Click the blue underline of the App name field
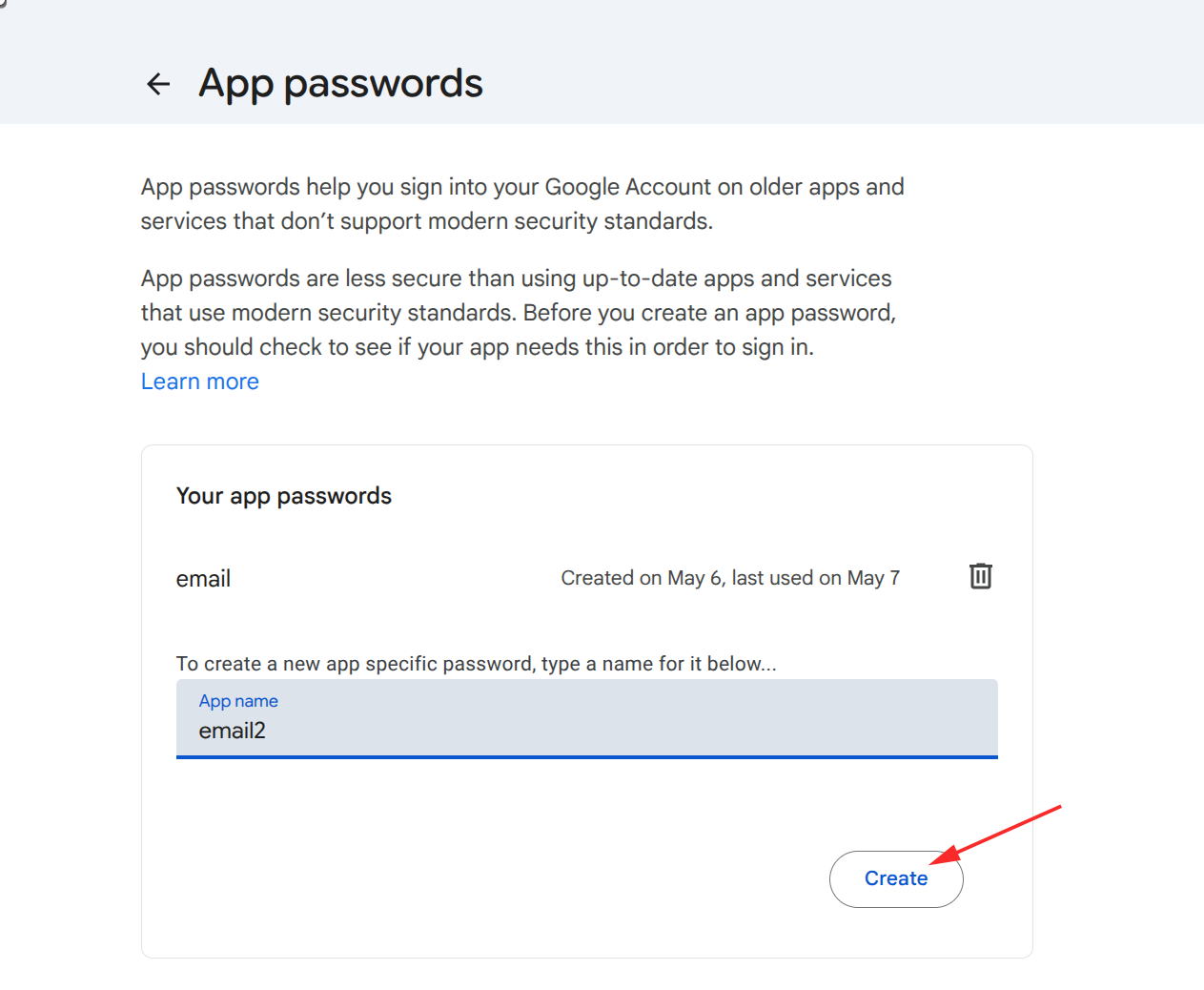 tap(587, 757)
